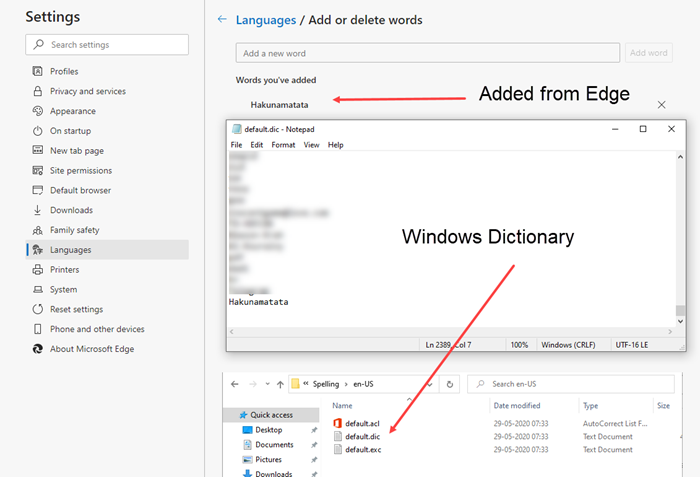
Task: Click the Reset settings icon
Action: coord(38,309)
